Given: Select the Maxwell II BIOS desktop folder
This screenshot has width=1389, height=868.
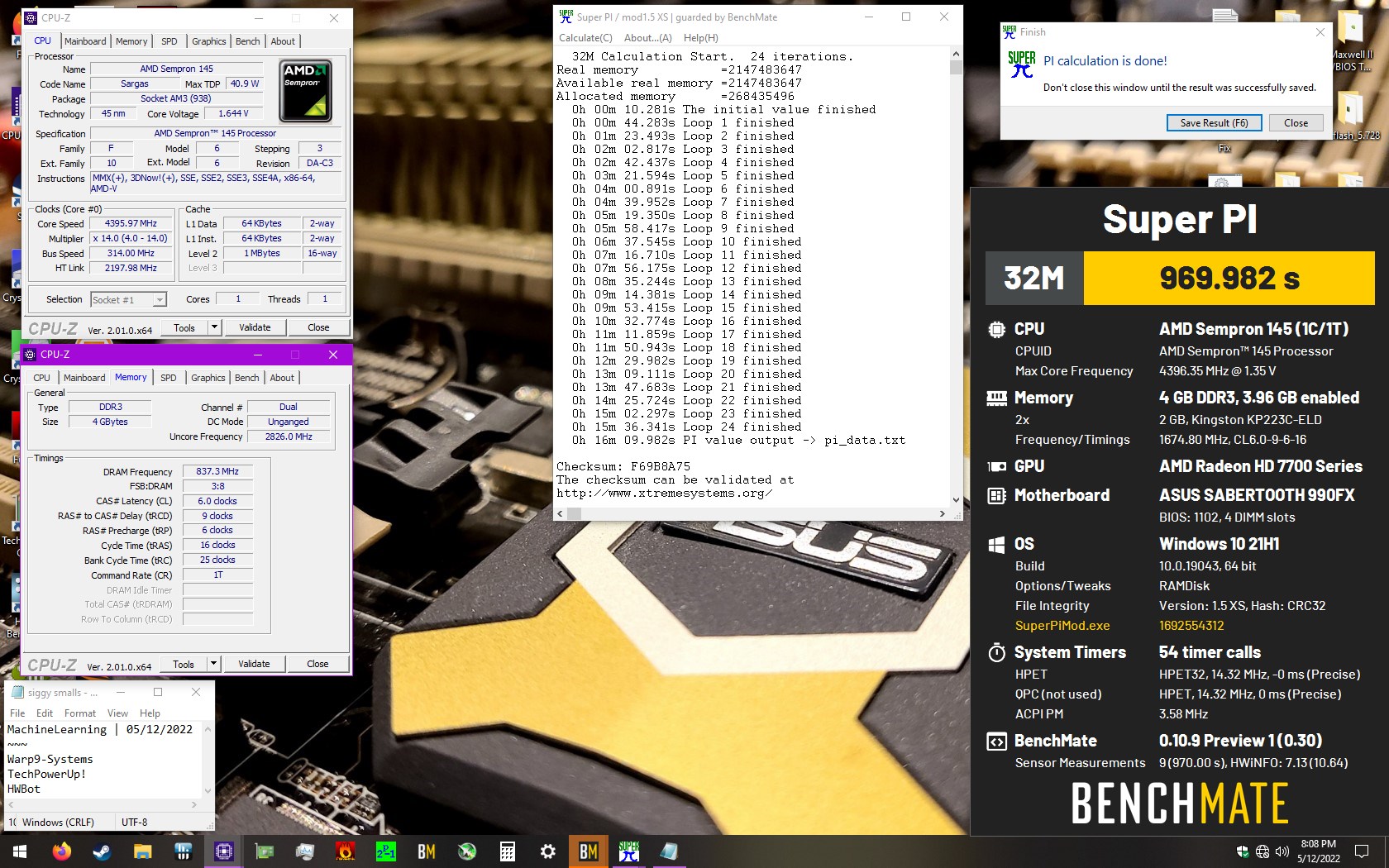Looking at the screenshot, I should tap(1352, 41).
